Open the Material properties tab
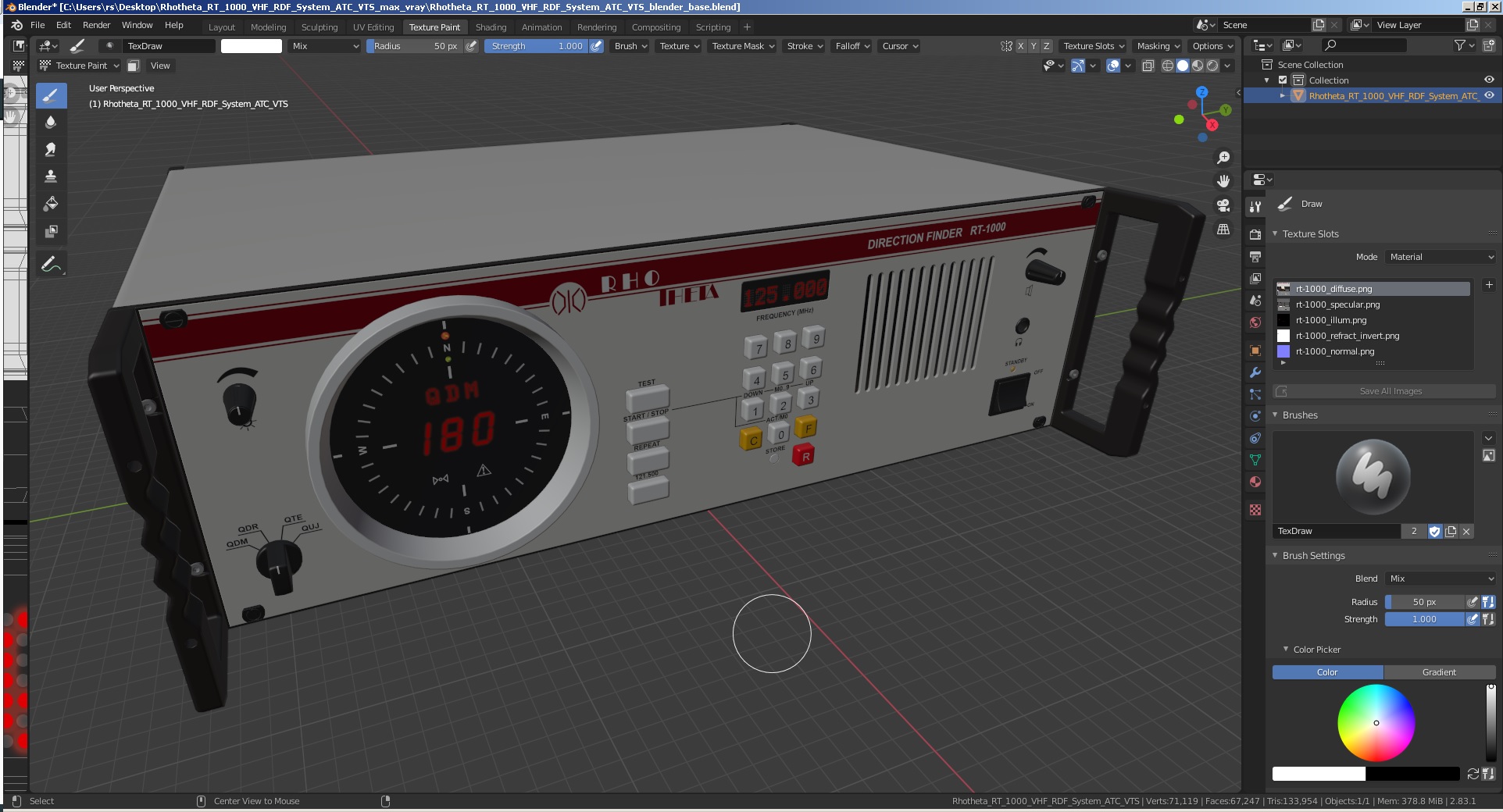Screen dimensions: 1503x812 pyautogui.click(x=1255, y=482)
